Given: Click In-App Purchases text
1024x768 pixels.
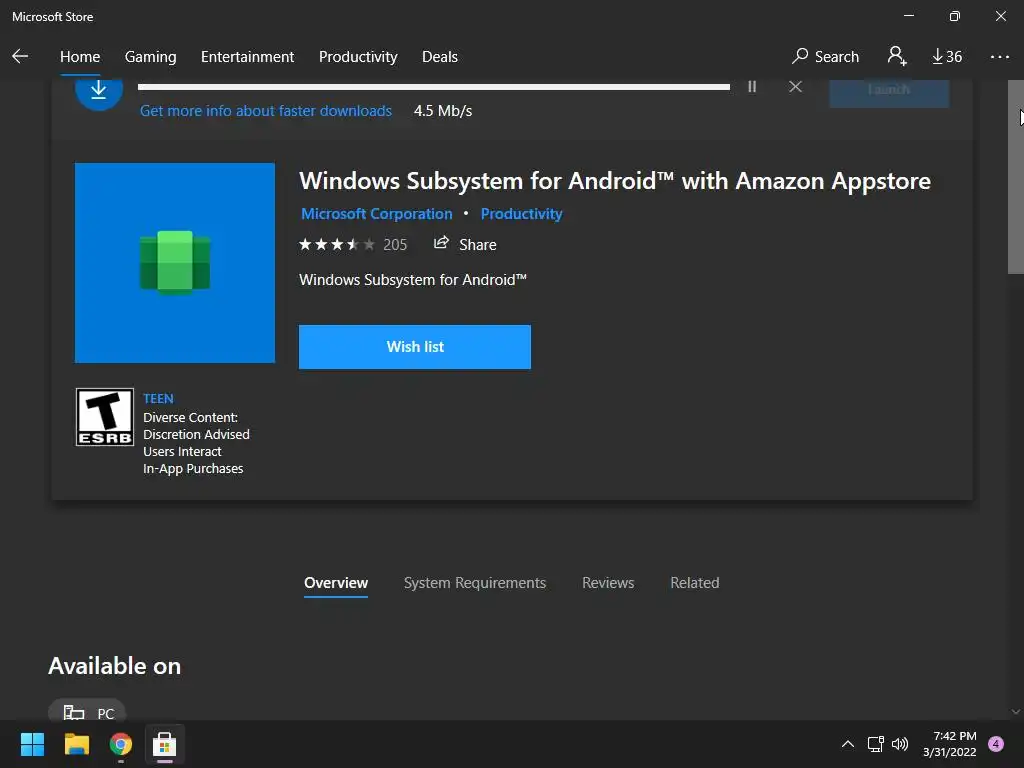Looking at the screenshot, I should tap(193, 468).
